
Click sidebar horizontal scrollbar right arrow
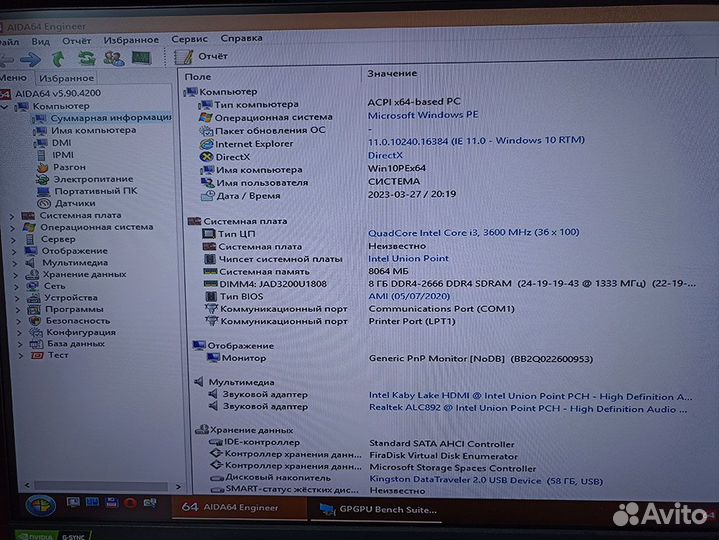coord(178,486)
